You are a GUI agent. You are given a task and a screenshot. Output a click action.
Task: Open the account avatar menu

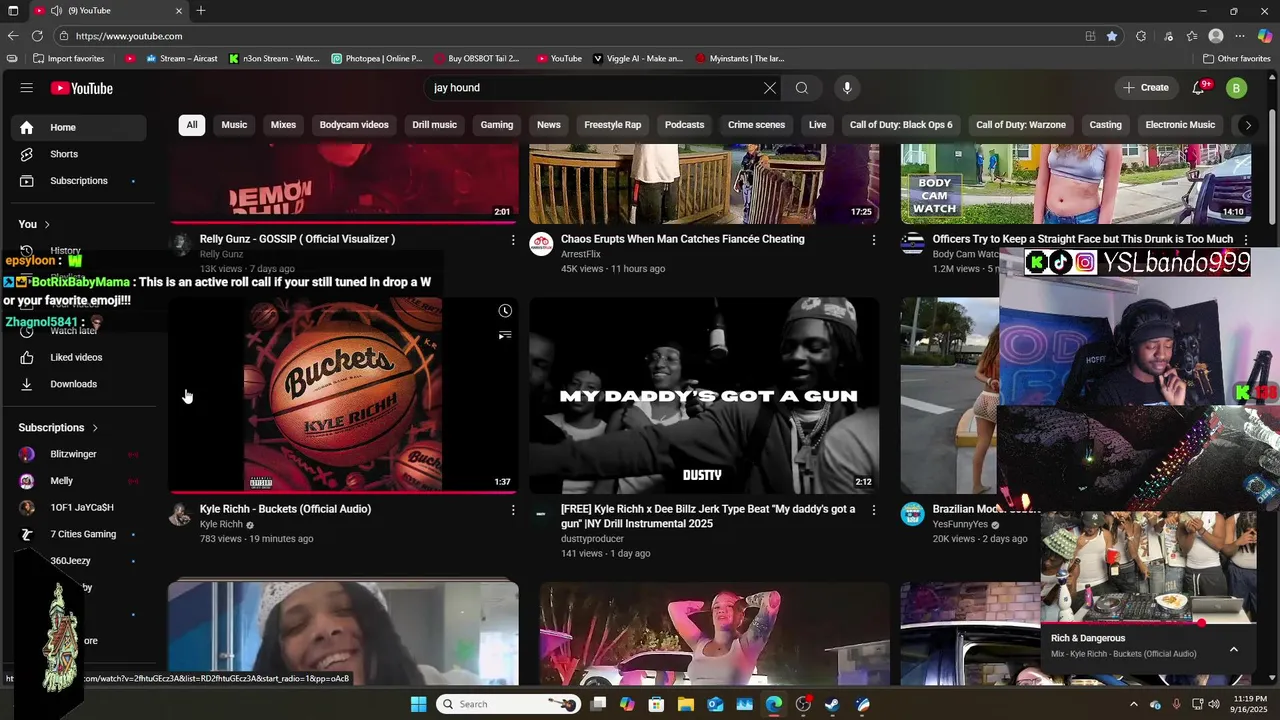pyautogui.click(x=1236, y=88)
